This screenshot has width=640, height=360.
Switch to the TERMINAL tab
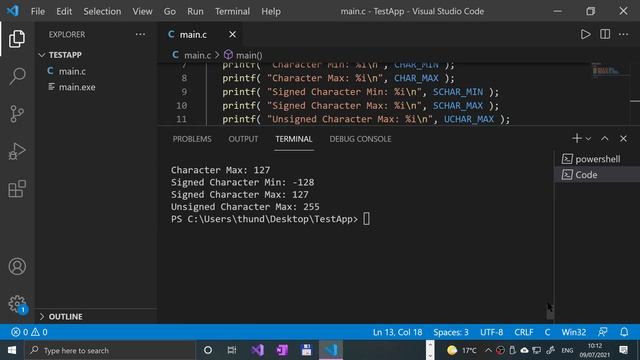294,139
